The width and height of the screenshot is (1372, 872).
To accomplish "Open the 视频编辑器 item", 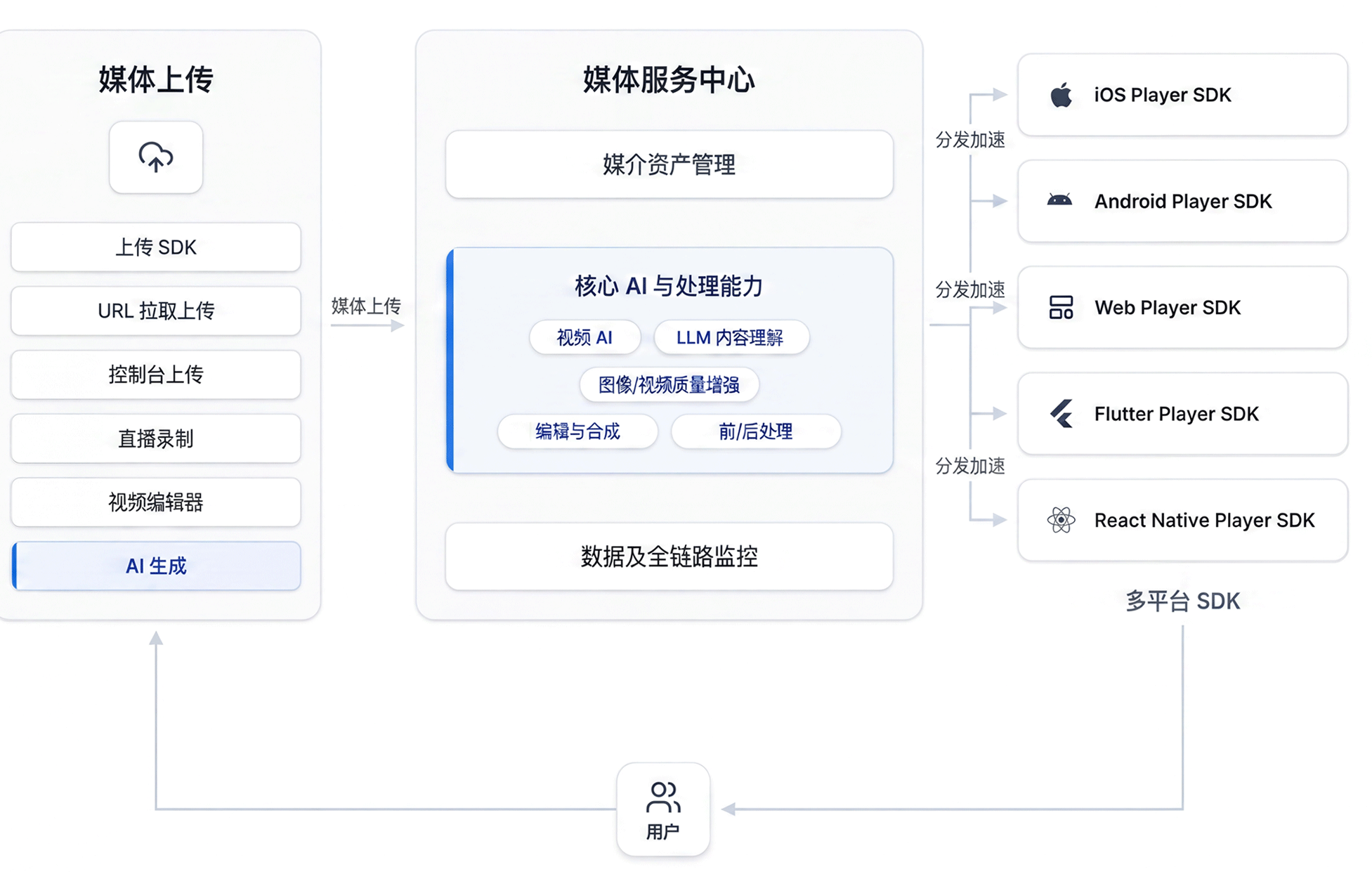I will [x=156, y=502].
